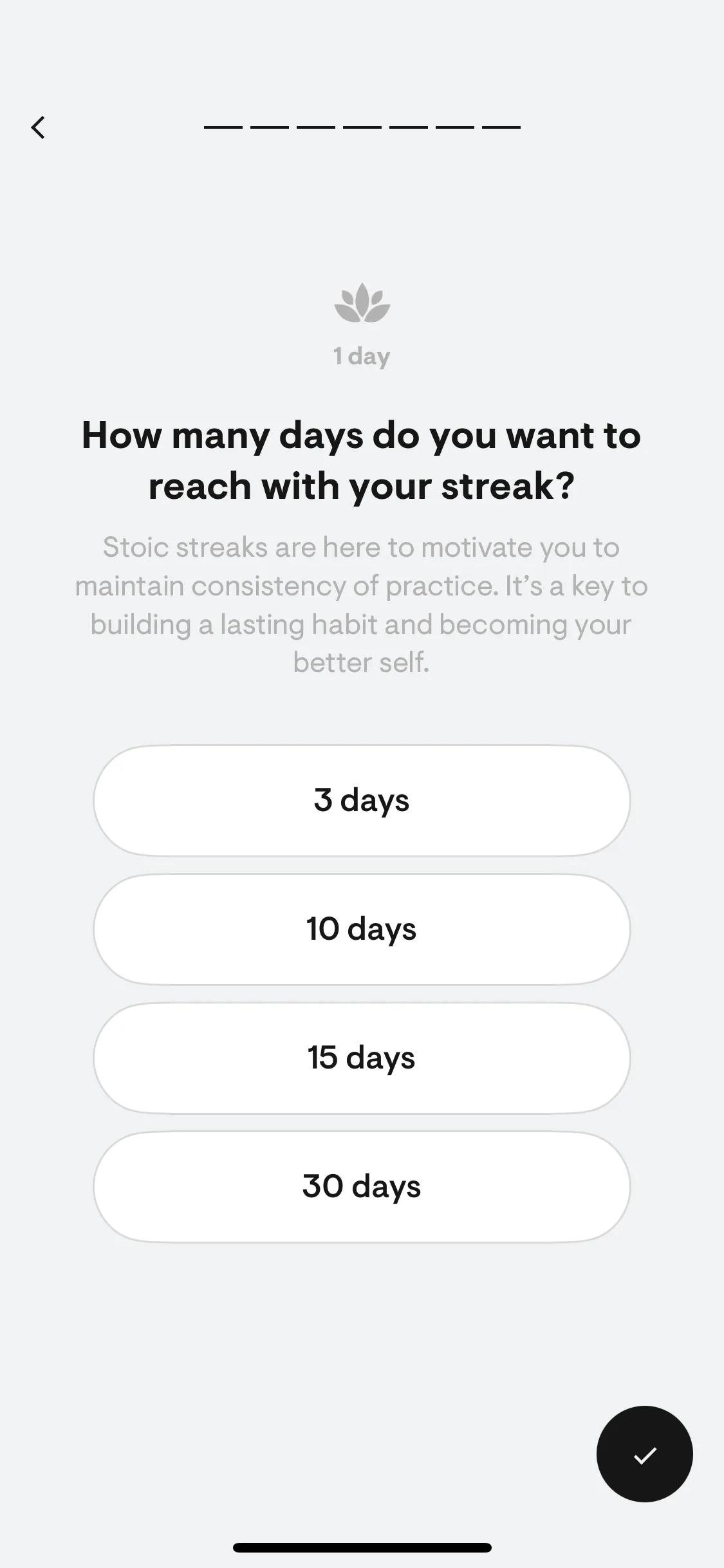Tap the fifth progress step segment
Screen dimensions: 724x1568
pyautogui.click(x=409, y=127)
